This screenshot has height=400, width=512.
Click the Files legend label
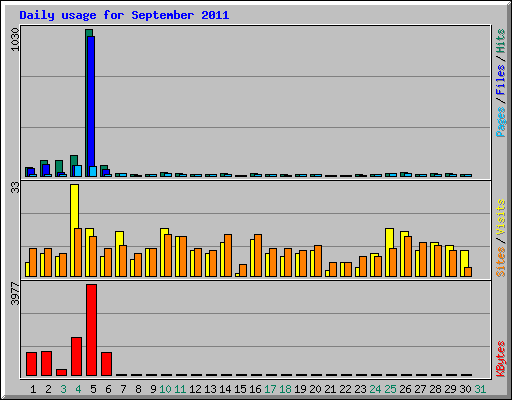click(500, 79)
